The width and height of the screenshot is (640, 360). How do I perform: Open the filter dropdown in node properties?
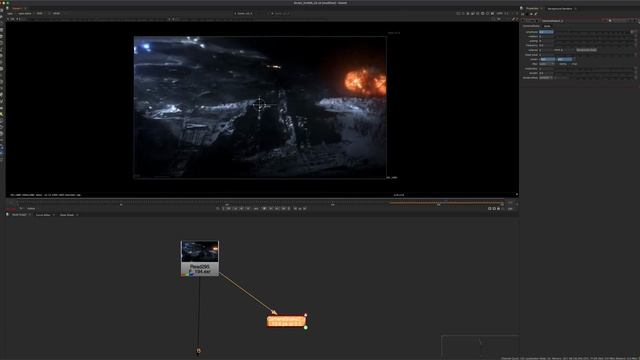pos(547,64)
